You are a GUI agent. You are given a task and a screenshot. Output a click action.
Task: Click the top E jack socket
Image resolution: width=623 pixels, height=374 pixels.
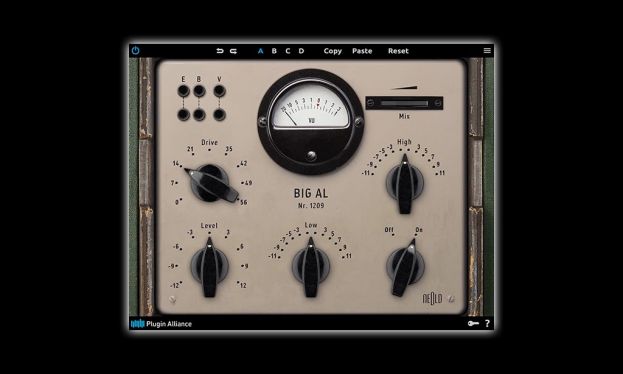tap(183, 91)
